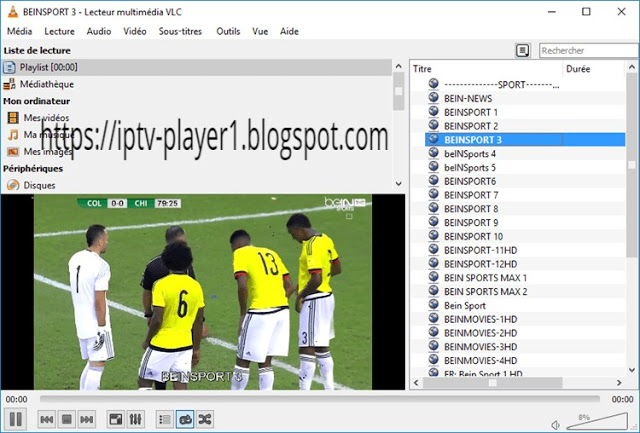The width and height of the screenshot is (640, 433).
Task: Pause playback with the pause button
Action: 16,419
